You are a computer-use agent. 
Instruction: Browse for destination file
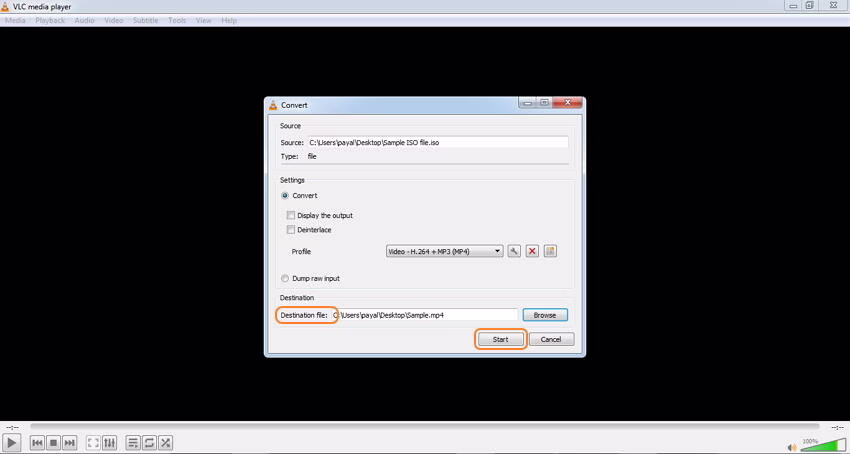(x=545, y=315)
